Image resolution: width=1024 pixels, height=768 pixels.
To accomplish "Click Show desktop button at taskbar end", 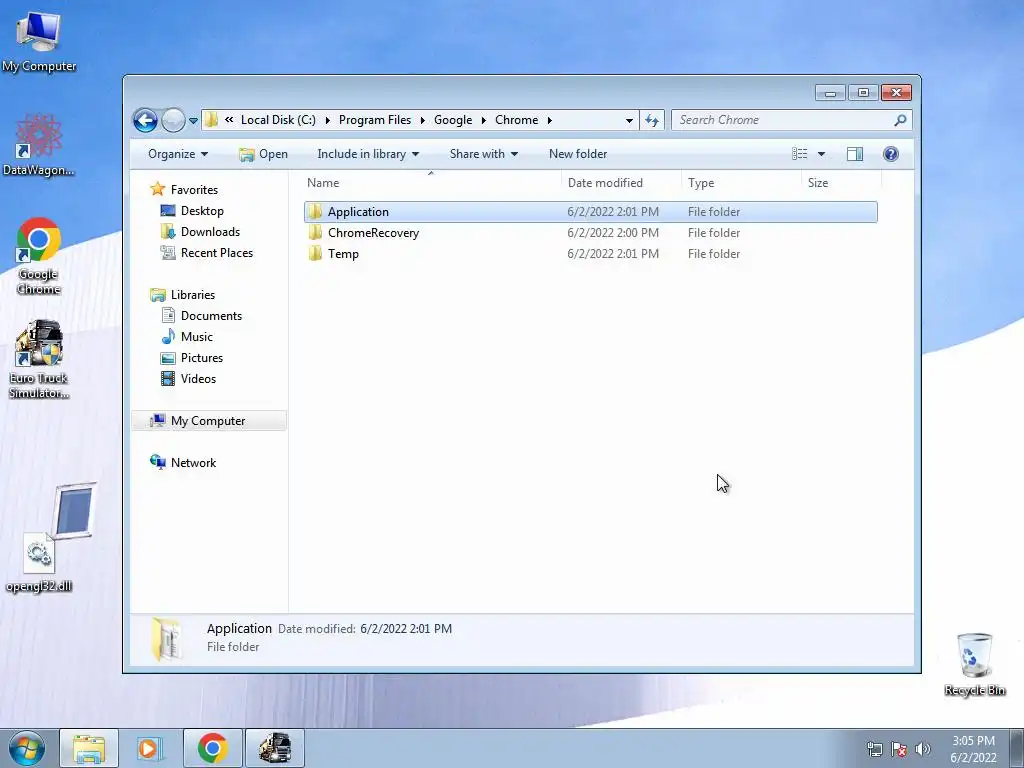I will click(1017, 748).
